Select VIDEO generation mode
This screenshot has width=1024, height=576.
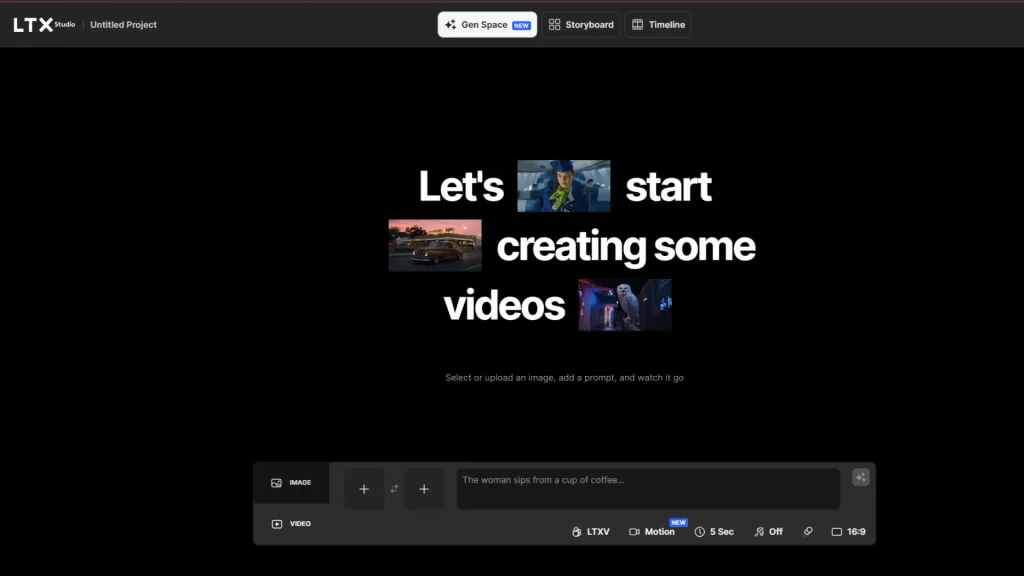coord(291,524)
